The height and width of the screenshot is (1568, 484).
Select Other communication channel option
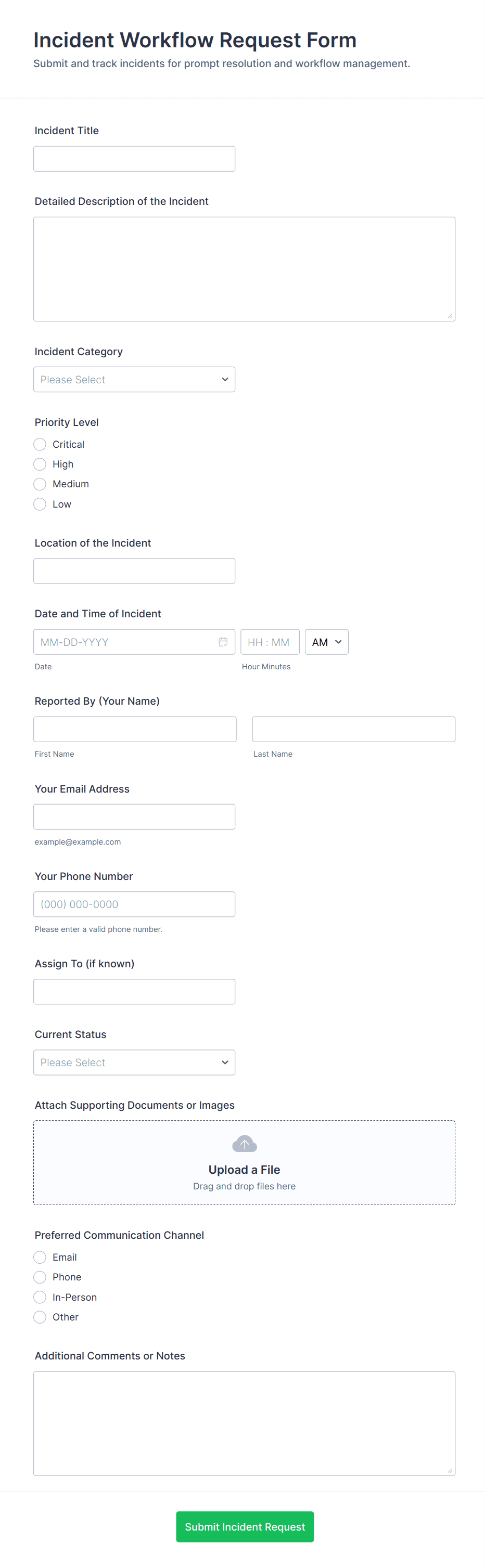point(40,1317)
